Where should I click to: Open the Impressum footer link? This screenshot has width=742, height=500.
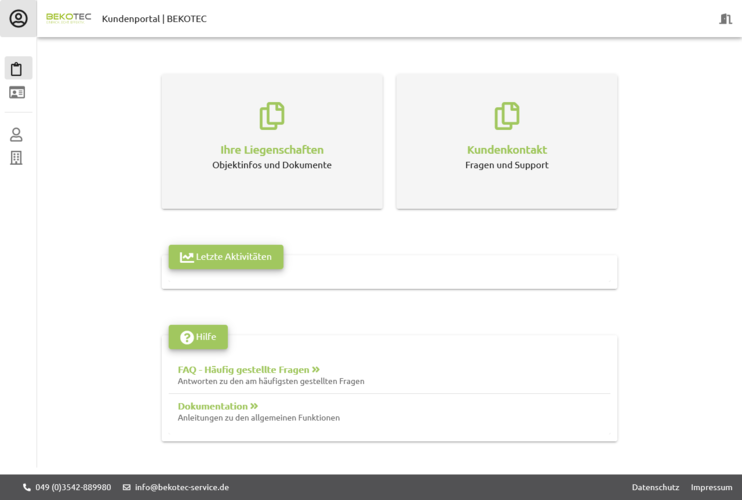point(711,487)
